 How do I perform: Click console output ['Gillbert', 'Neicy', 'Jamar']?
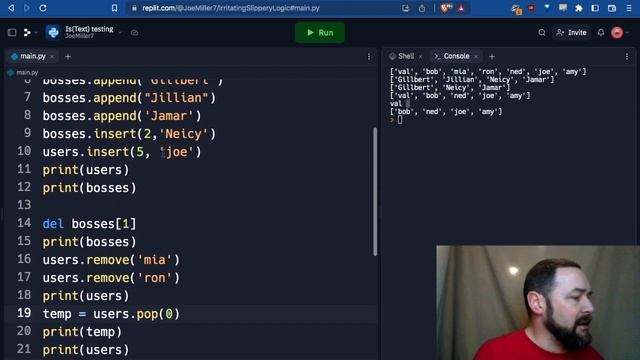click(450, 87)
